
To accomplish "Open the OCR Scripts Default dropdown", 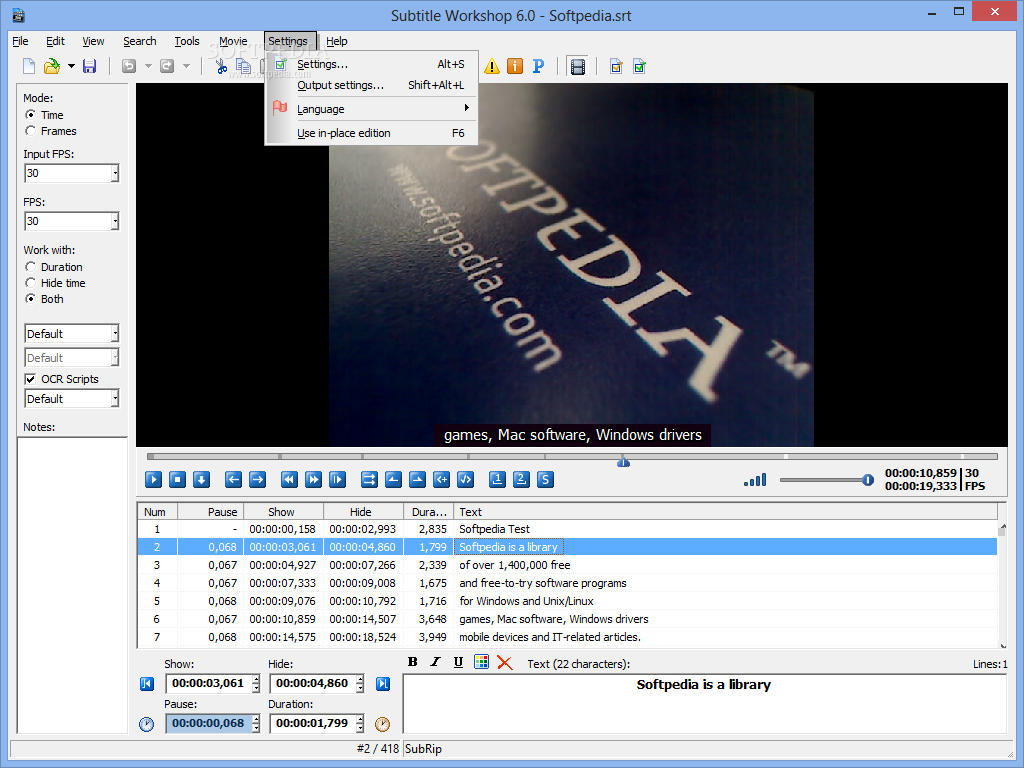I will pyautogui.click(x=115, y=398).
